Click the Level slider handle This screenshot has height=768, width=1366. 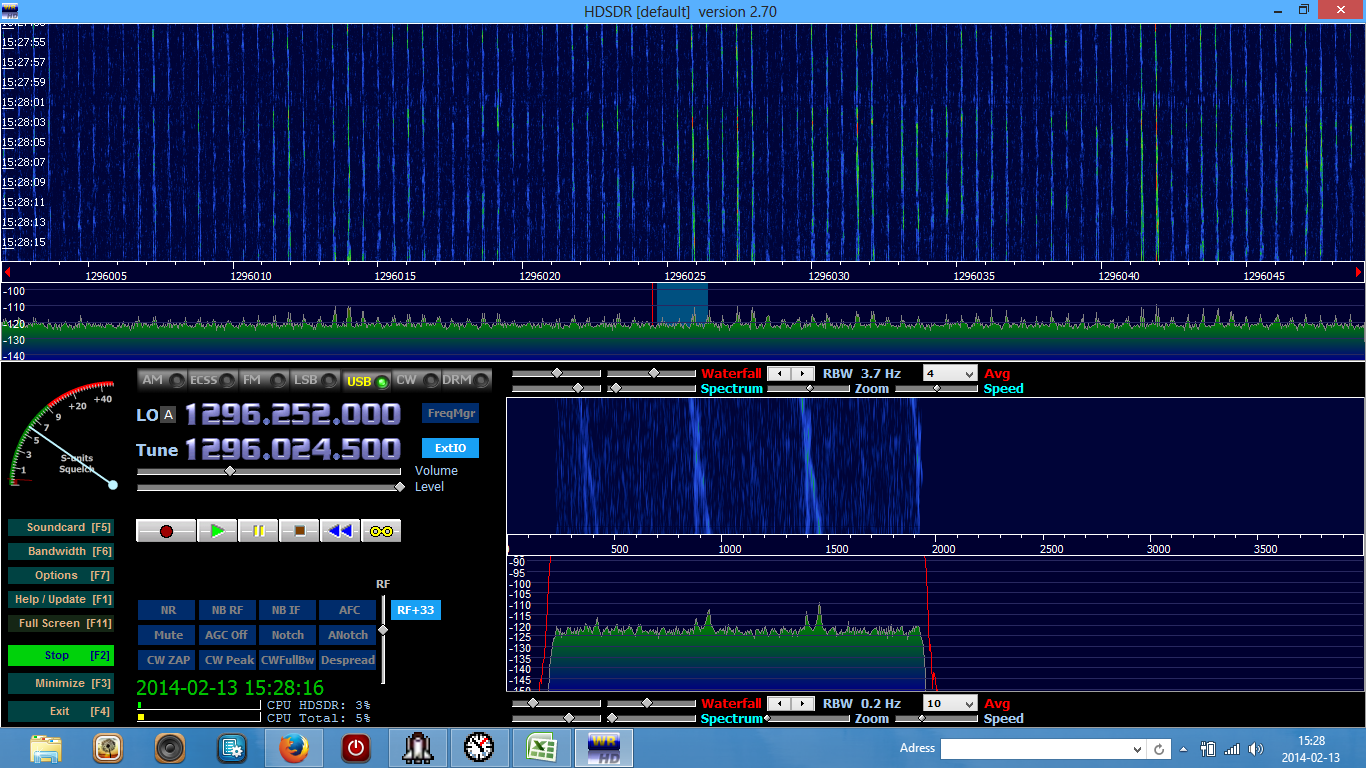click(400, 487)
